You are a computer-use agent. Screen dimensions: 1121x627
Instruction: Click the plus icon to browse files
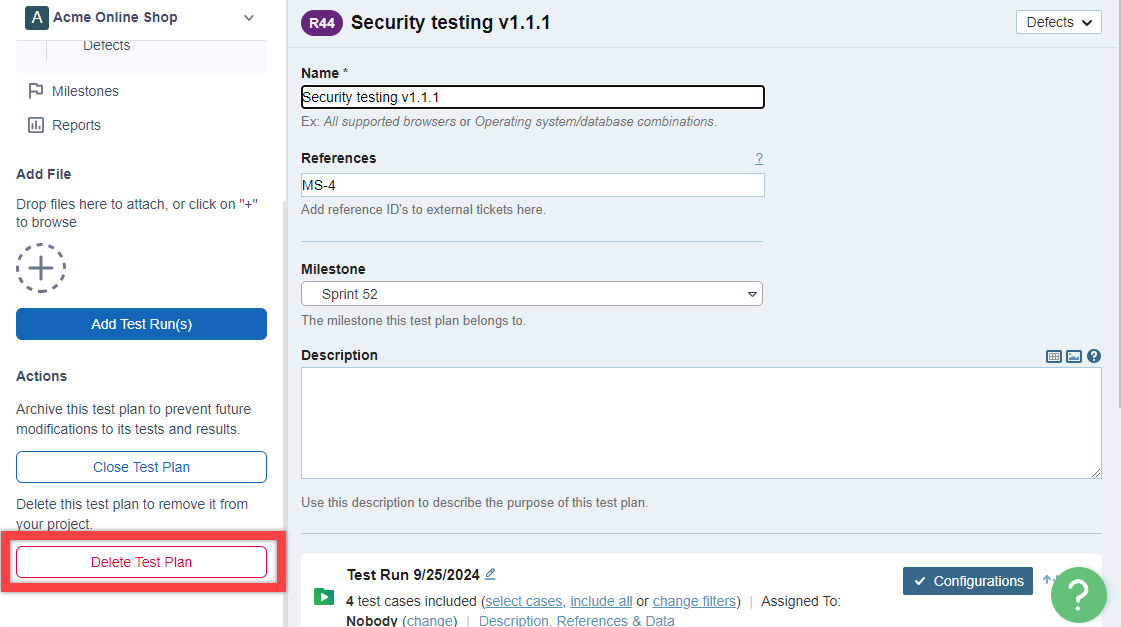pos(41,268)
